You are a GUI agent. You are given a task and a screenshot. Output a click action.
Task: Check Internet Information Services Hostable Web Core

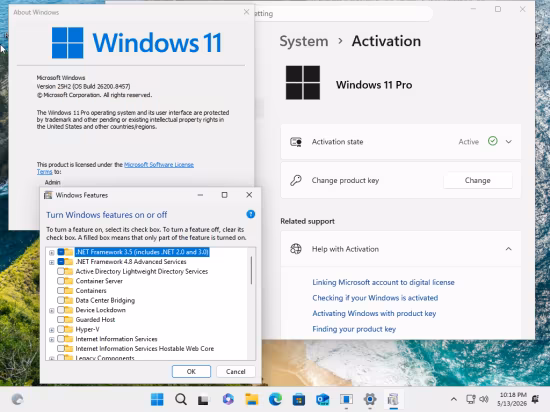pyautogui.click(x=61, y=349)
